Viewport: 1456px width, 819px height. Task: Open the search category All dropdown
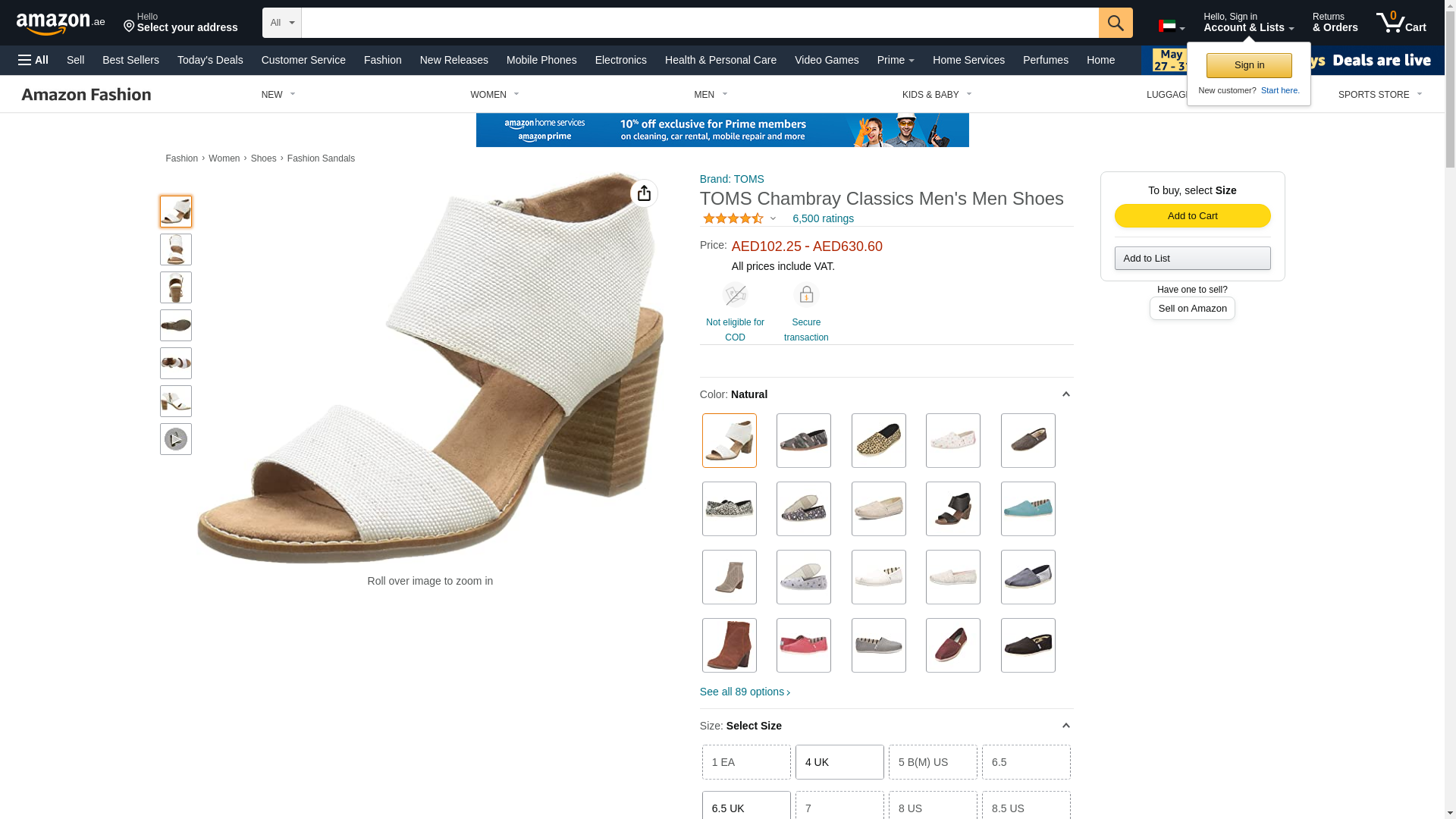(282, 23)
